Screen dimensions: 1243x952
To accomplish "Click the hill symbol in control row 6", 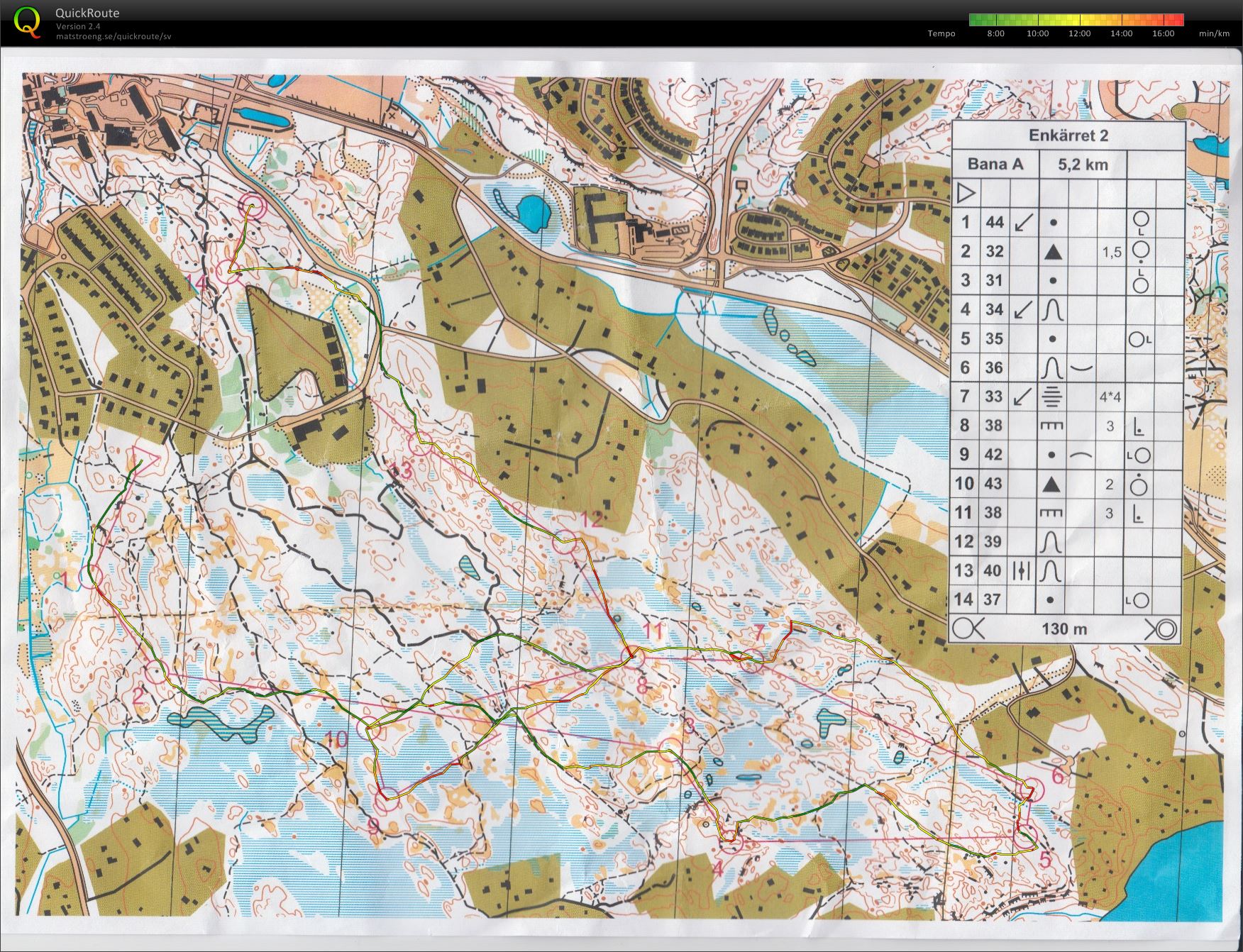I will [x=1053, y=367].
